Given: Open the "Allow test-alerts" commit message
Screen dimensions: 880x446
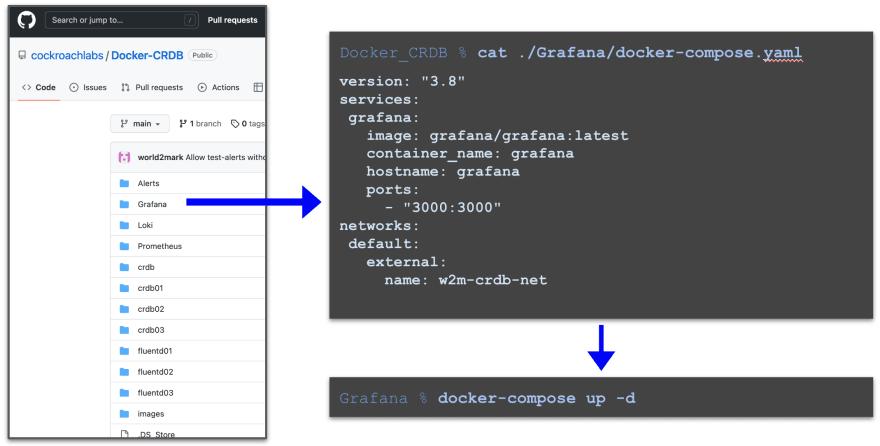Looking at the screenshot, I should (225, 158).
